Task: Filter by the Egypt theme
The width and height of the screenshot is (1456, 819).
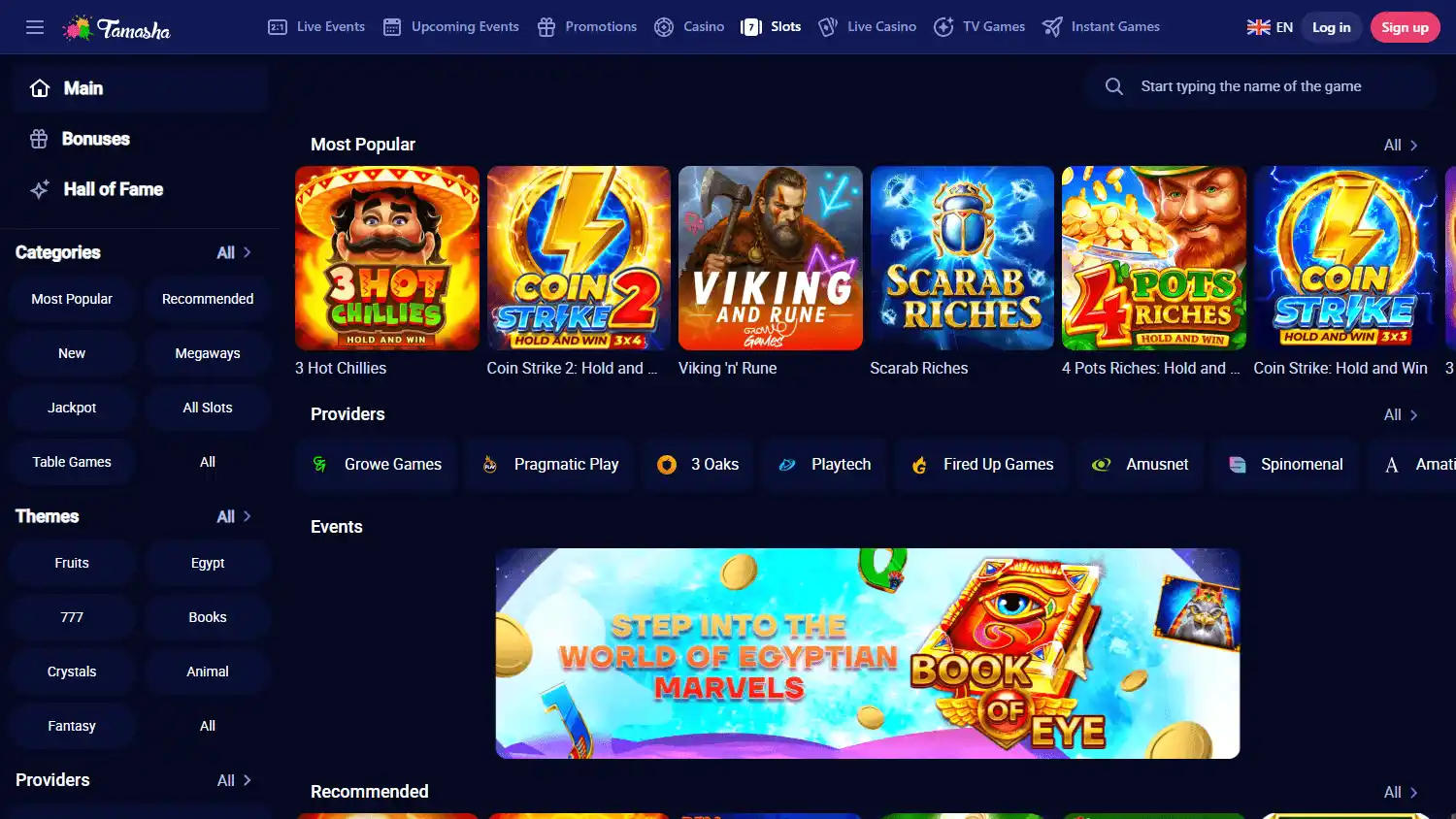Action: (208, 563)
